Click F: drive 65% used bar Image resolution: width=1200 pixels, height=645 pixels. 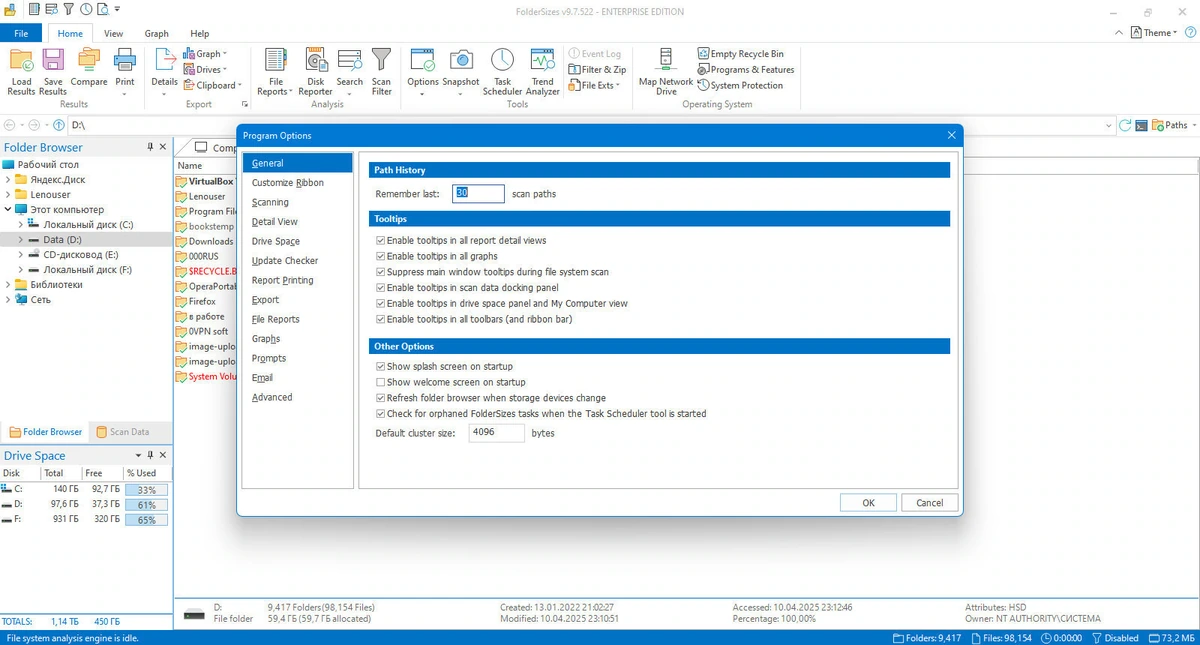coord(147,520)
